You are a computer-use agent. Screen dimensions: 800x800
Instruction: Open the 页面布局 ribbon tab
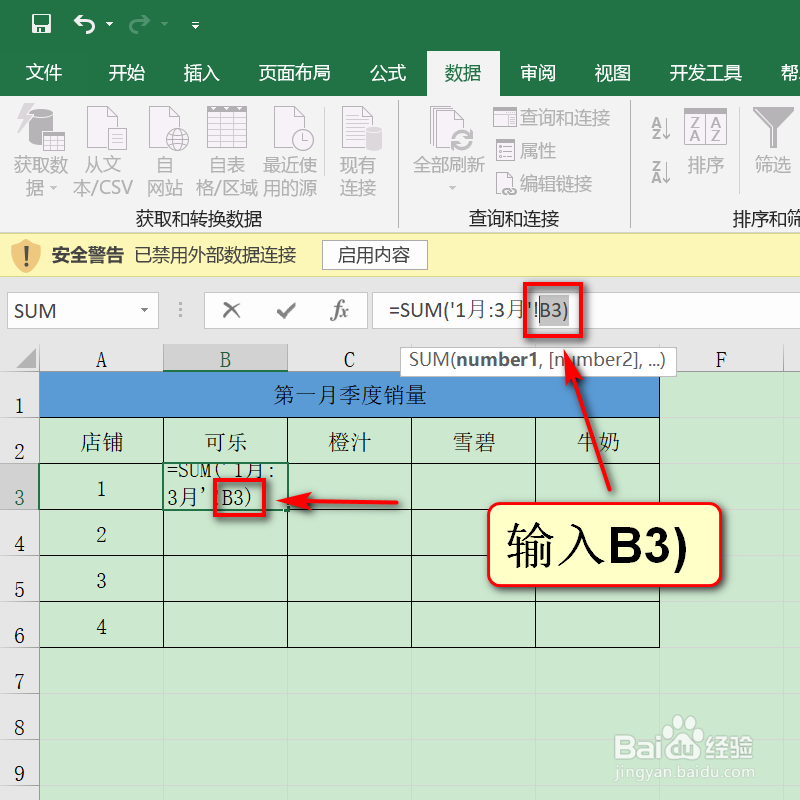(x=294, y=72)
